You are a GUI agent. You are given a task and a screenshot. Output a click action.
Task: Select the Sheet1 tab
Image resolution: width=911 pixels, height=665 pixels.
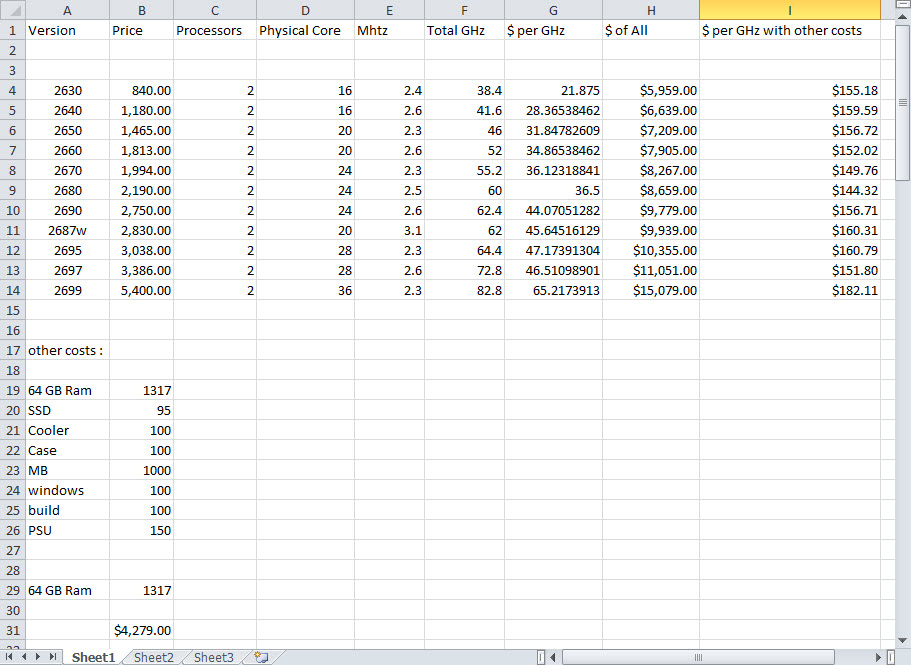[x=93, y=657]
